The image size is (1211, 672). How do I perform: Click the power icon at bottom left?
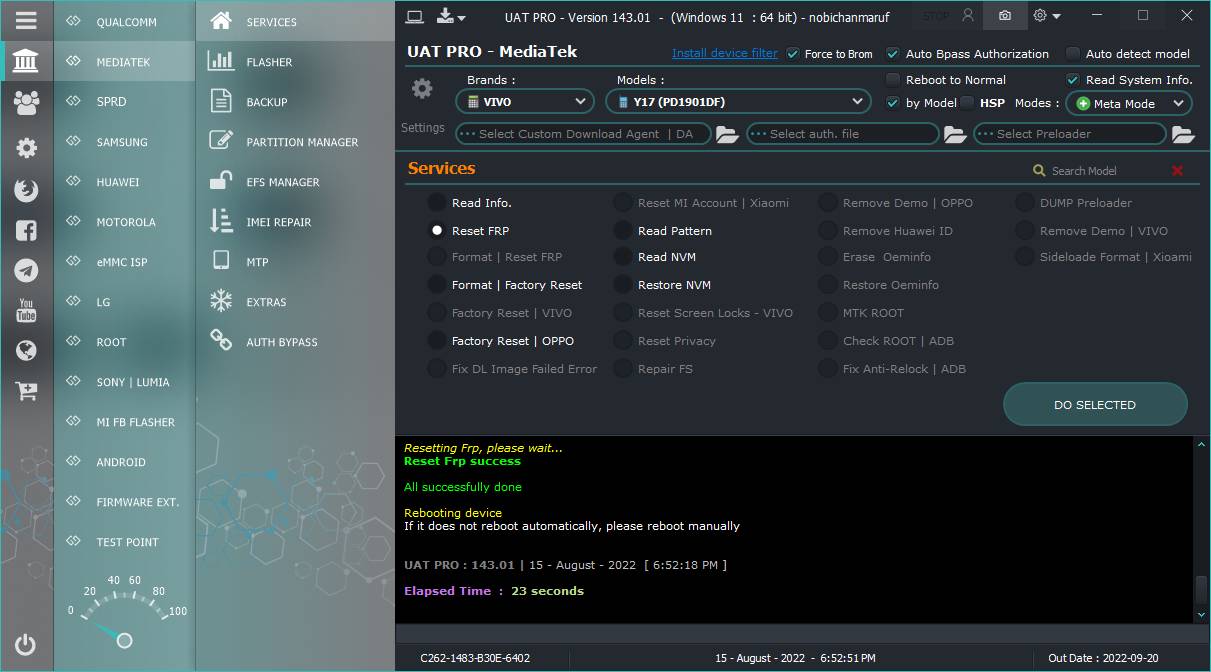click(26, 646)
